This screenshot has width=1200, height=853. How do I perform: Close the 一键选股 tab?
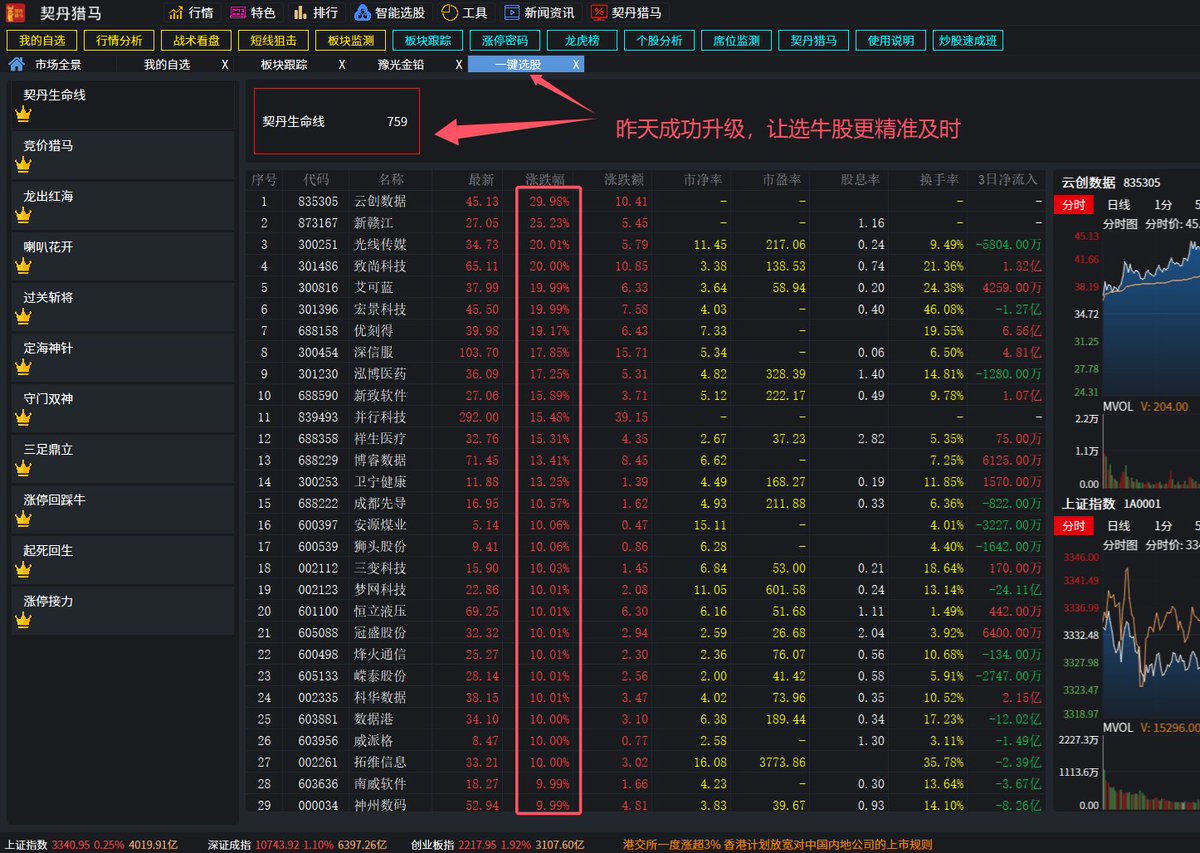point(576,64)
